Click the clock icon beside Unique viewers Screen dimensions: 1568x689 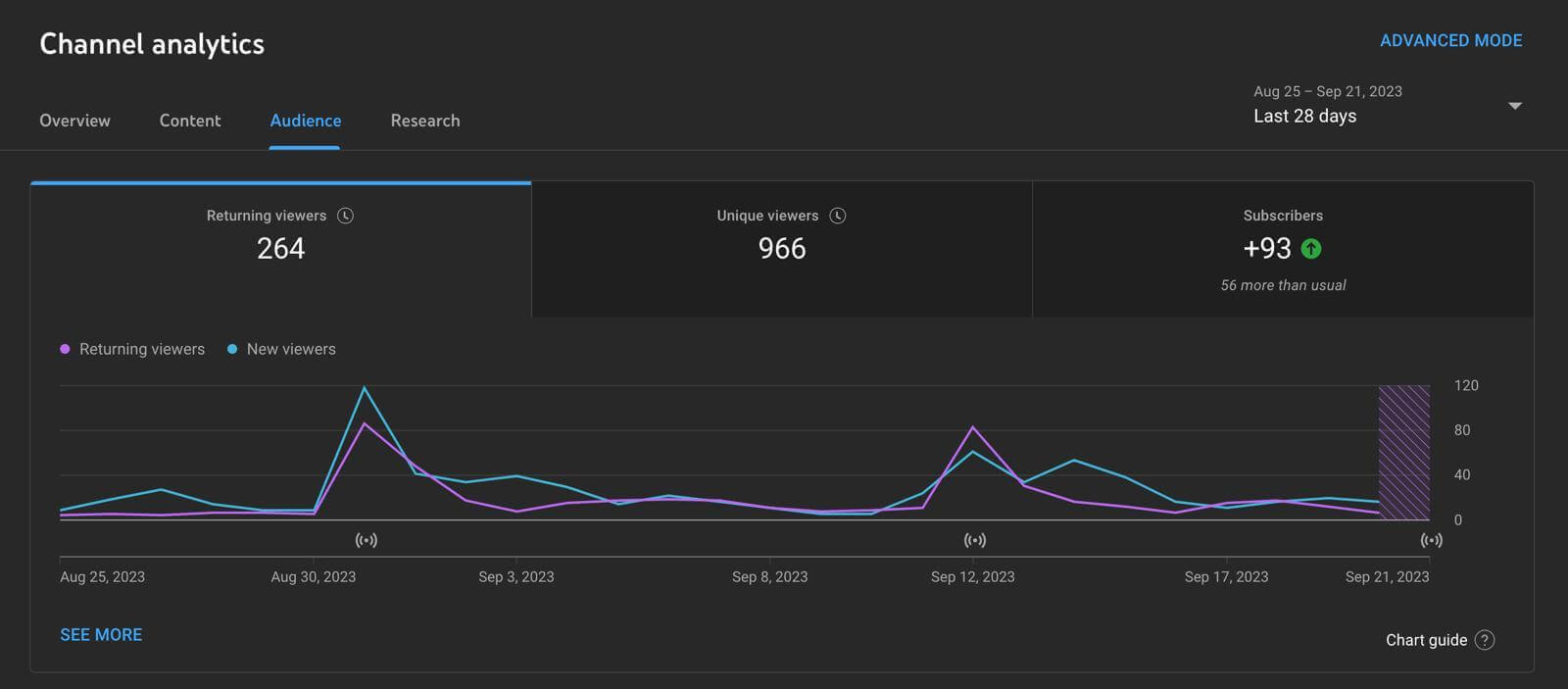pos(837,216)
